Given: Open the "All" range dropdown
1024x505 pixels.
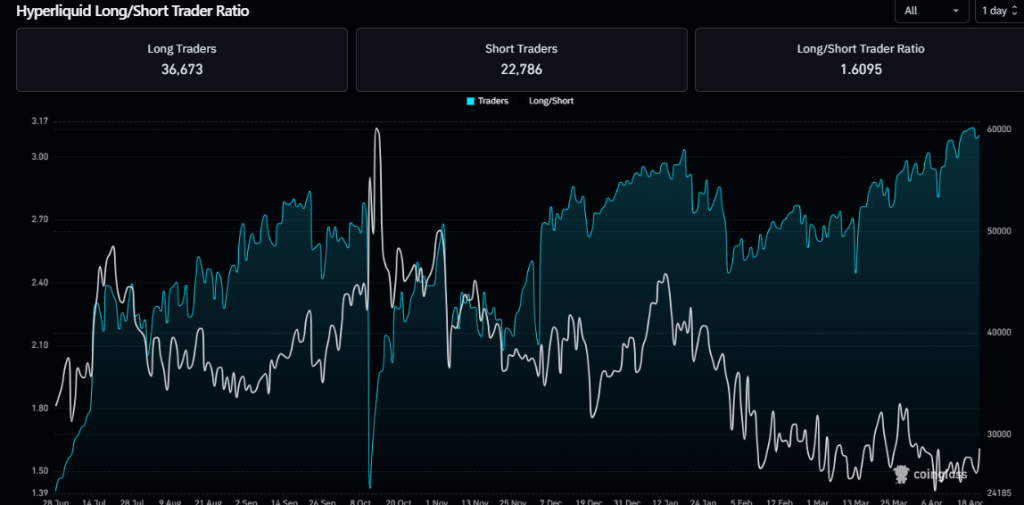Looking at the screenshot, I should tap(932, 10).
